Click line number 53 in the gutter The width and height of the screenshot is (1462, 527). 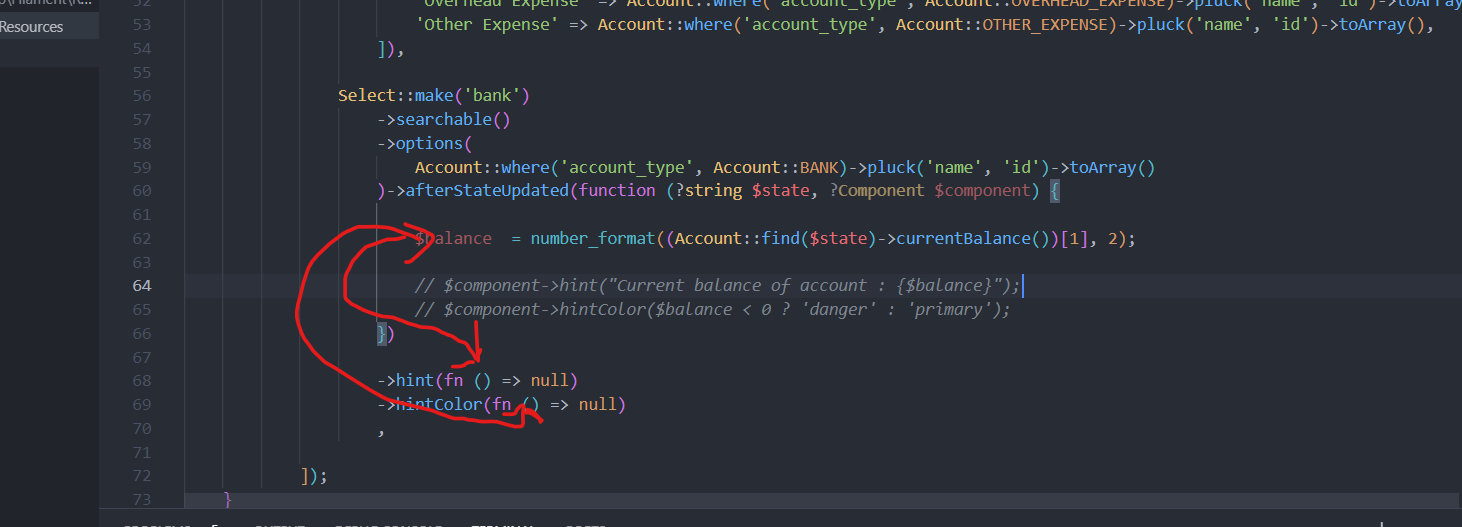(x=141, y=25)
